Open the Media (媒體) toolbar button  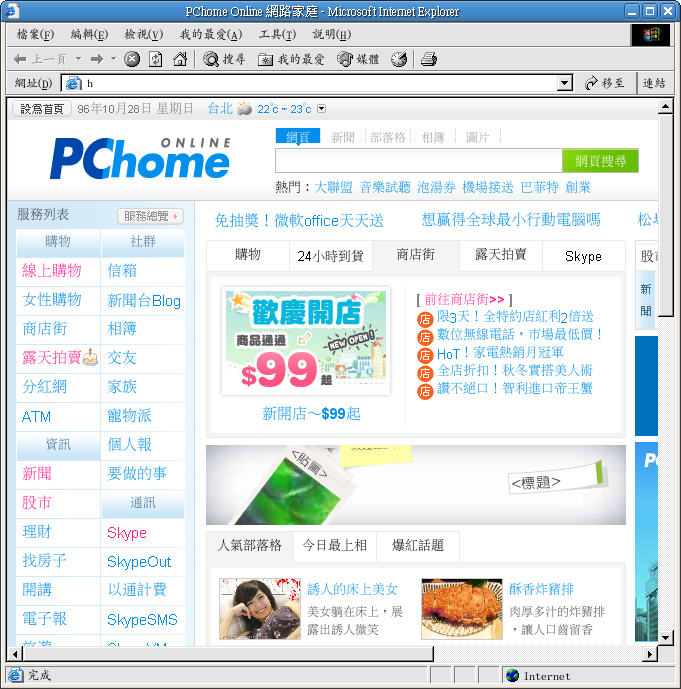[358, 59]
